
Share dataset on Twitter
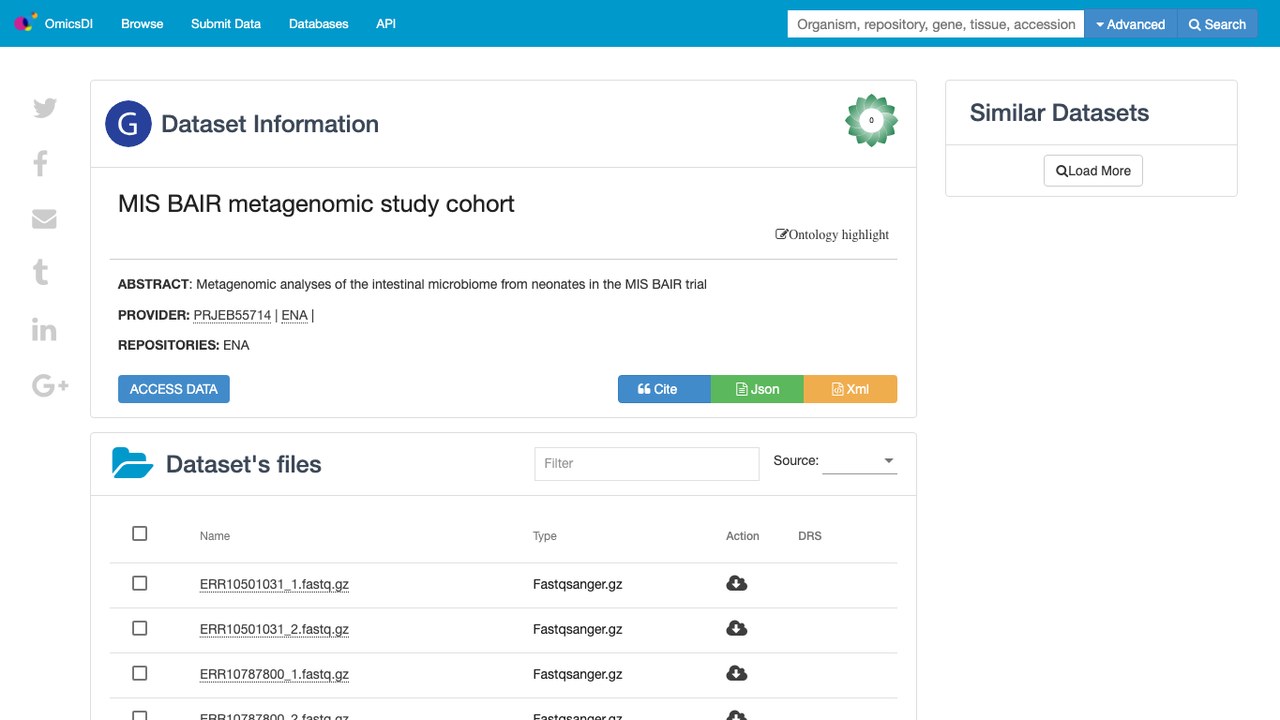[44, 108]
